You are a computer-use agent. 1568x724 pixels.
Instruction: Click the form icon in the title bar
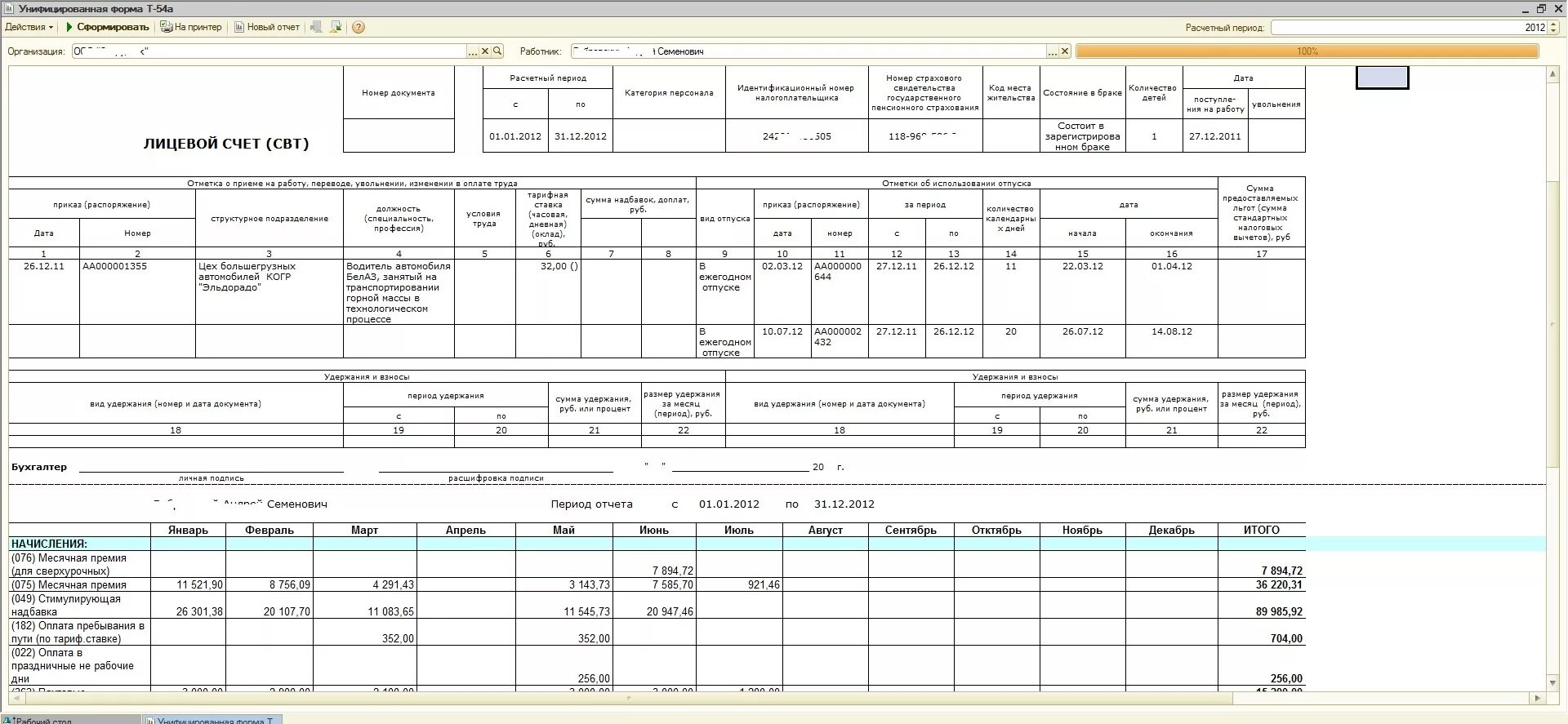point(9,8)
